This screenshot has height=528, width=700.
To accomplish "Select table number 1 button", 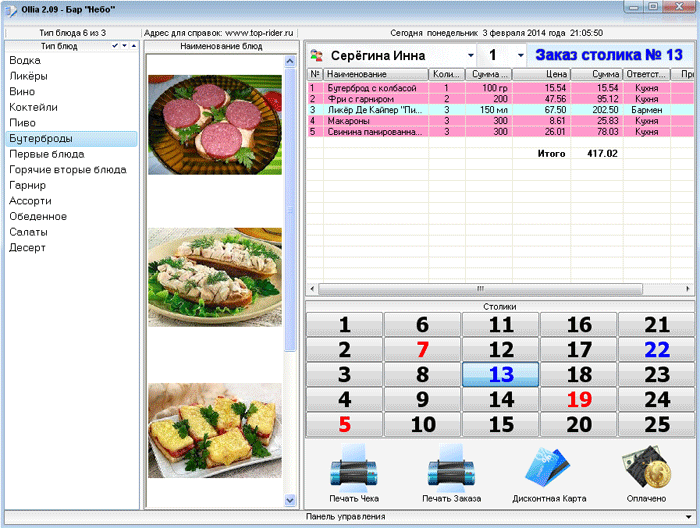I will pyautogui.click(x=344, y=324).
